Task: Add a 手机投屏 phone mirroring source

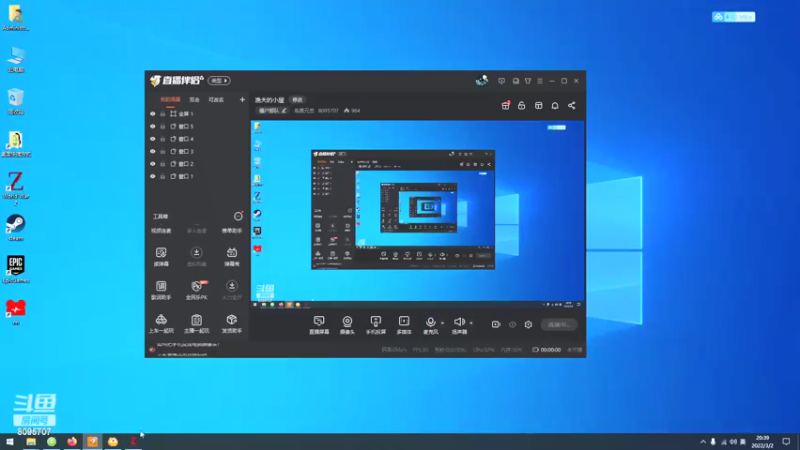Action: pyautogui.click(x=376, y=324)
